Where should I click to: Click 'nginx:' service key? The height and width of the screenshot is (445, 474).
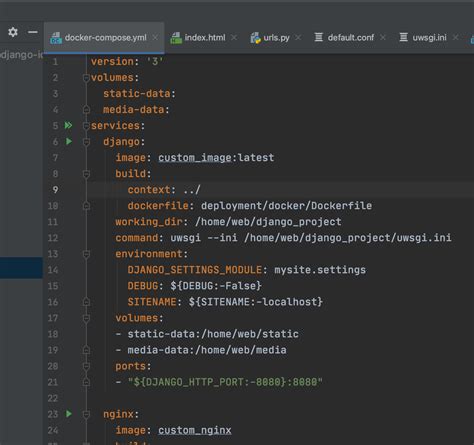(x=121, y=414)
